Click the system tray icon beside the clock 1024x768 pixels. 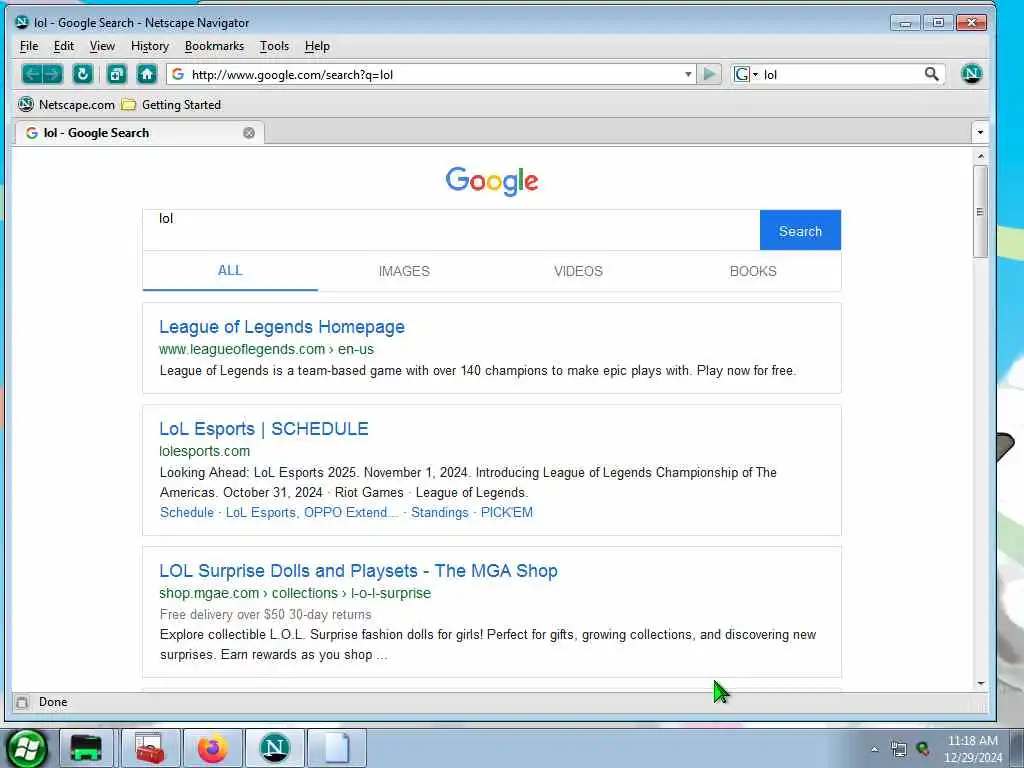coord(923,749)
